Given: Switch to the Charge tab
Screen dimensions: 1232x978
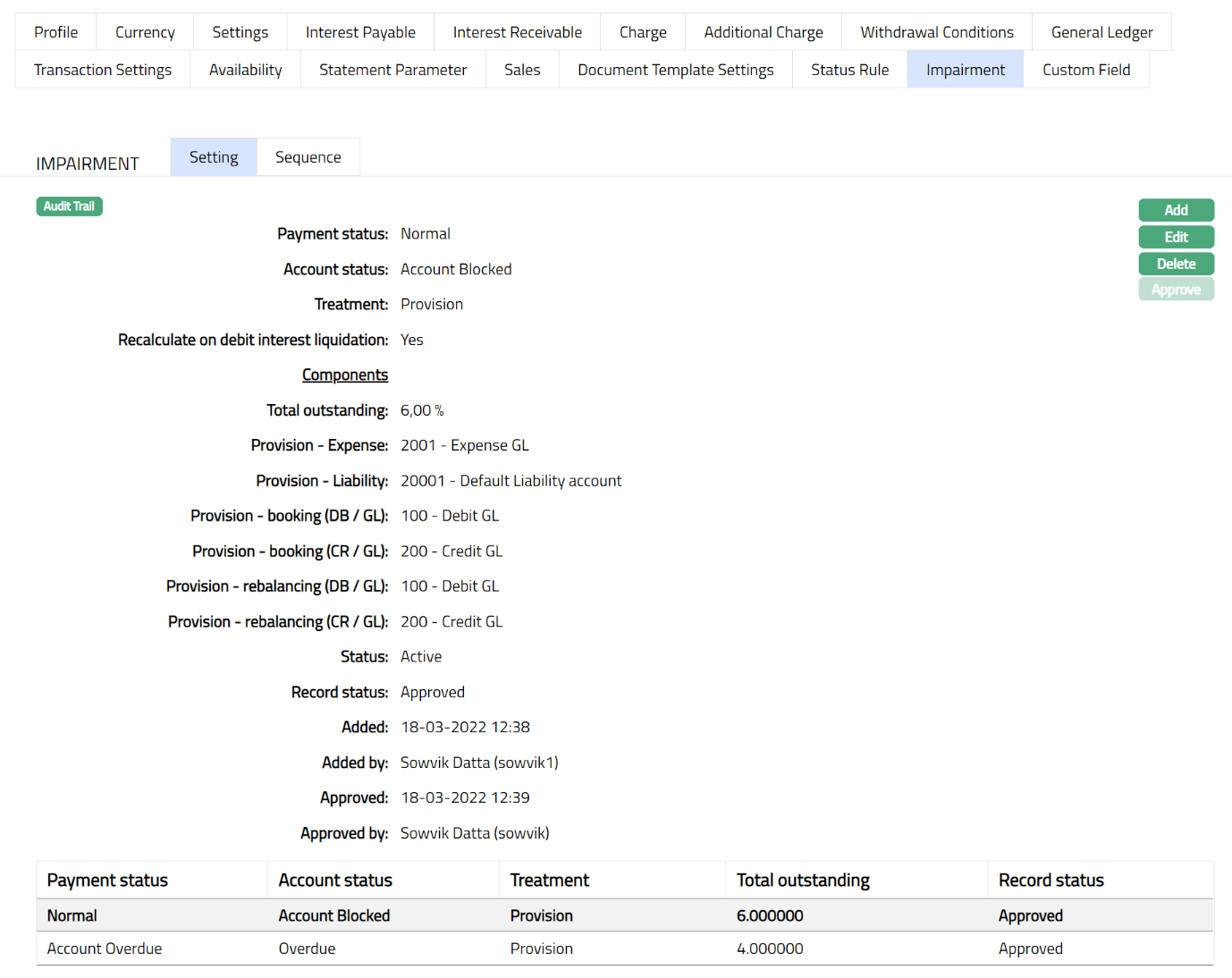Looking at the screenshot, I should (642, 31).
